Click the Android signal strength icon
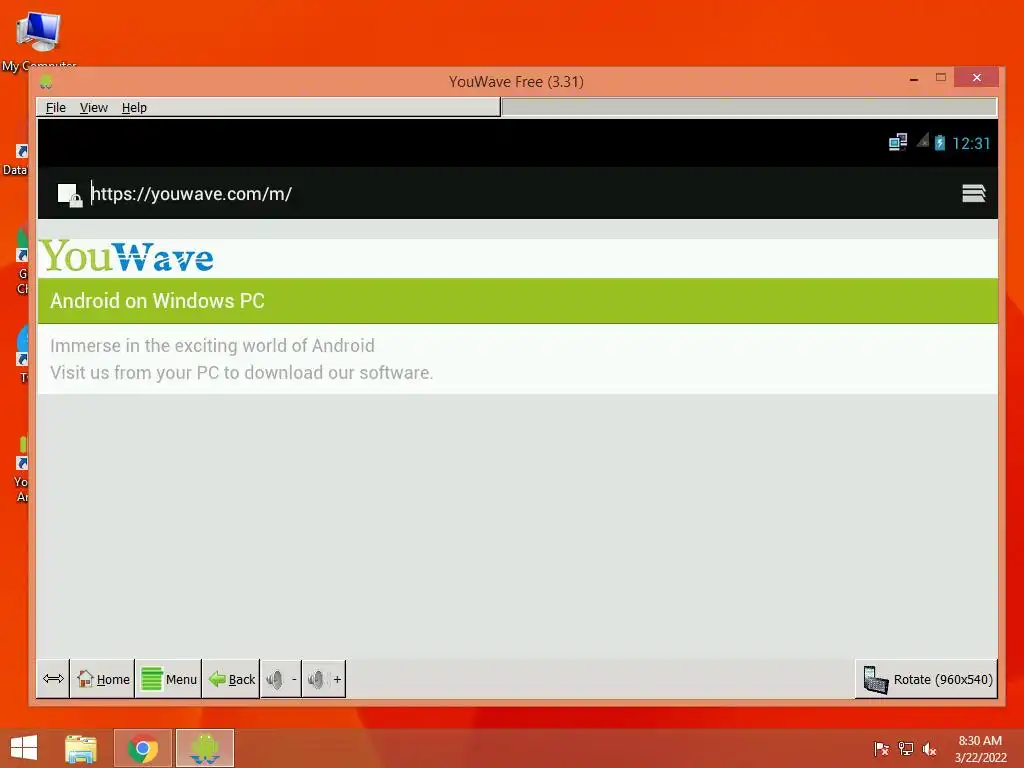 tap(922, 140)
